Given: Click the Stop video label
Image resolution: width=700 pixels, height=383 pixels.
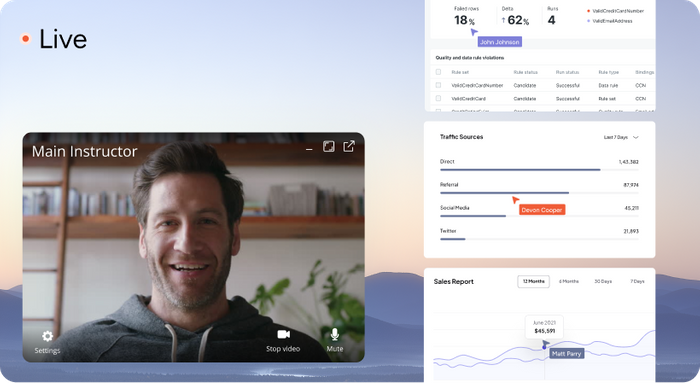Looking at the screenshot, I should (x=283, y=349).
